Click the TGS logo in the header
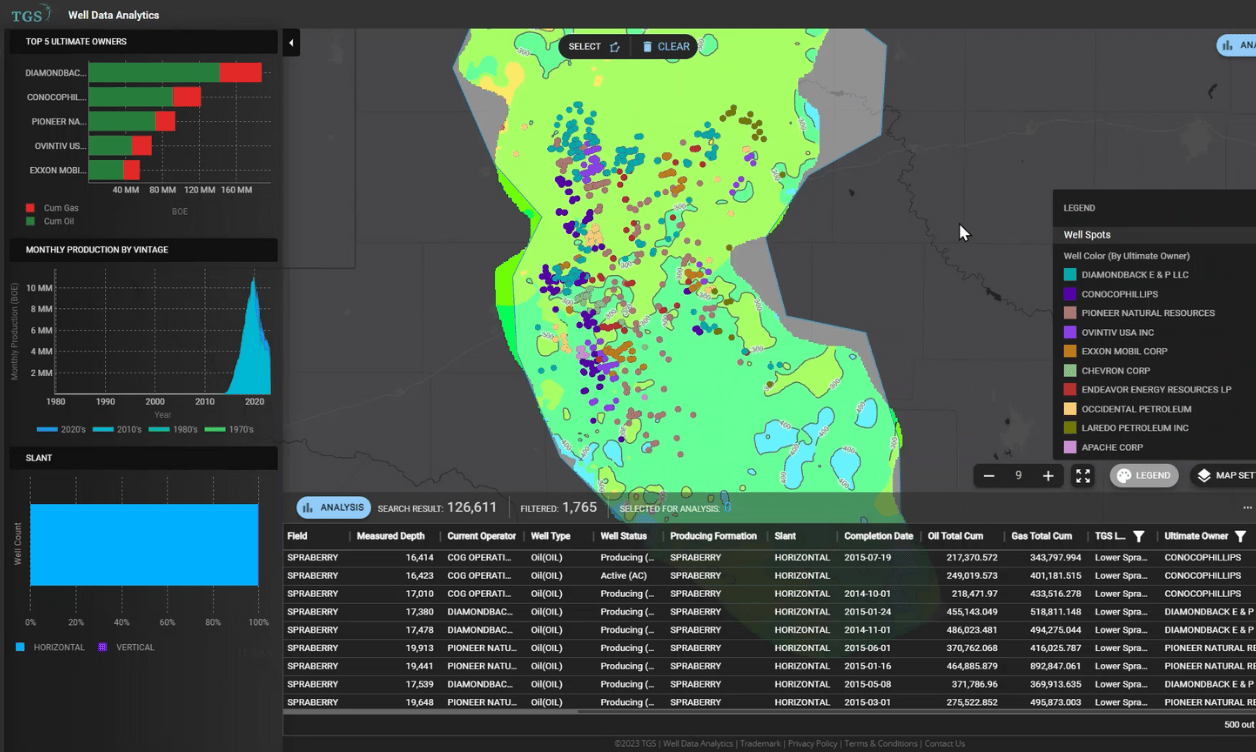This screenshot has width=1256, height=752. (x=30, y=14)
